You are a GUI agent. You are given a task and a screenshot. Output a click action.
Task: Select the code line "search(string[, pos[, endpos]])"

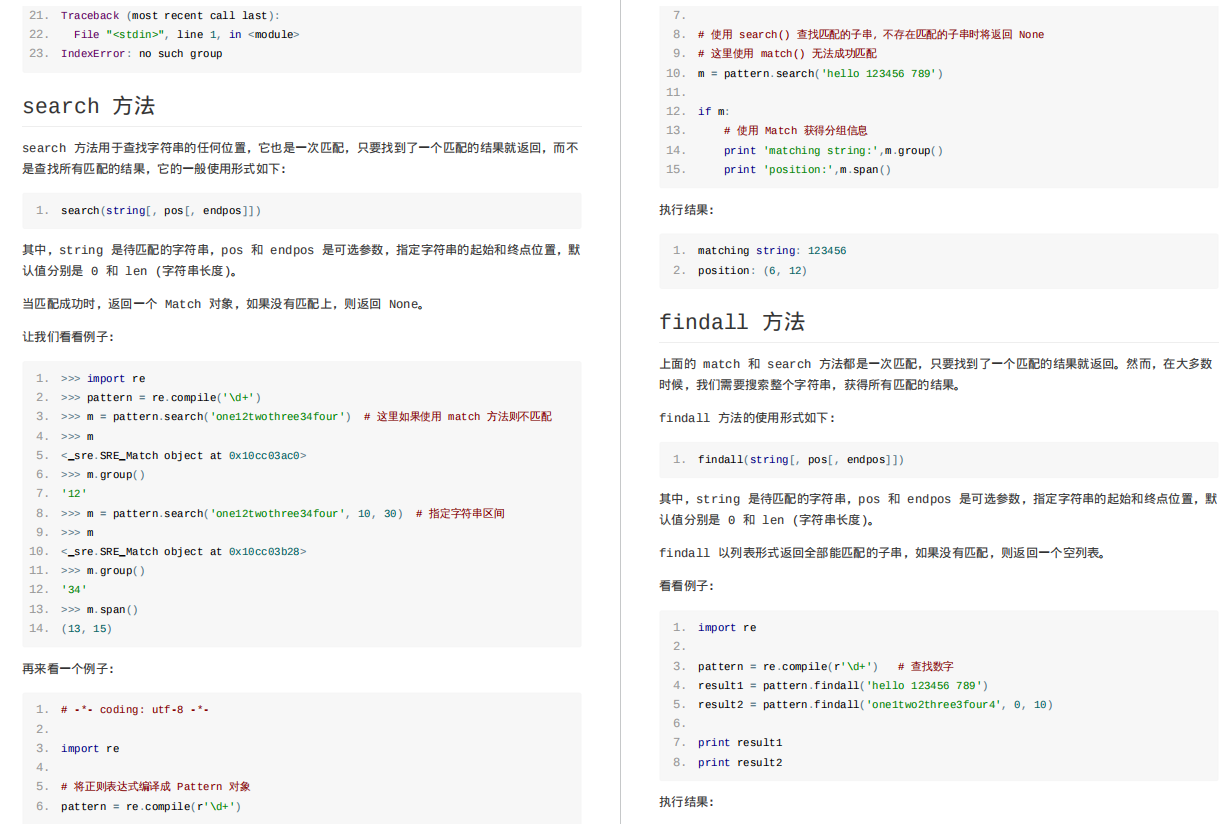pyautogui.click(x=160, y=210)
